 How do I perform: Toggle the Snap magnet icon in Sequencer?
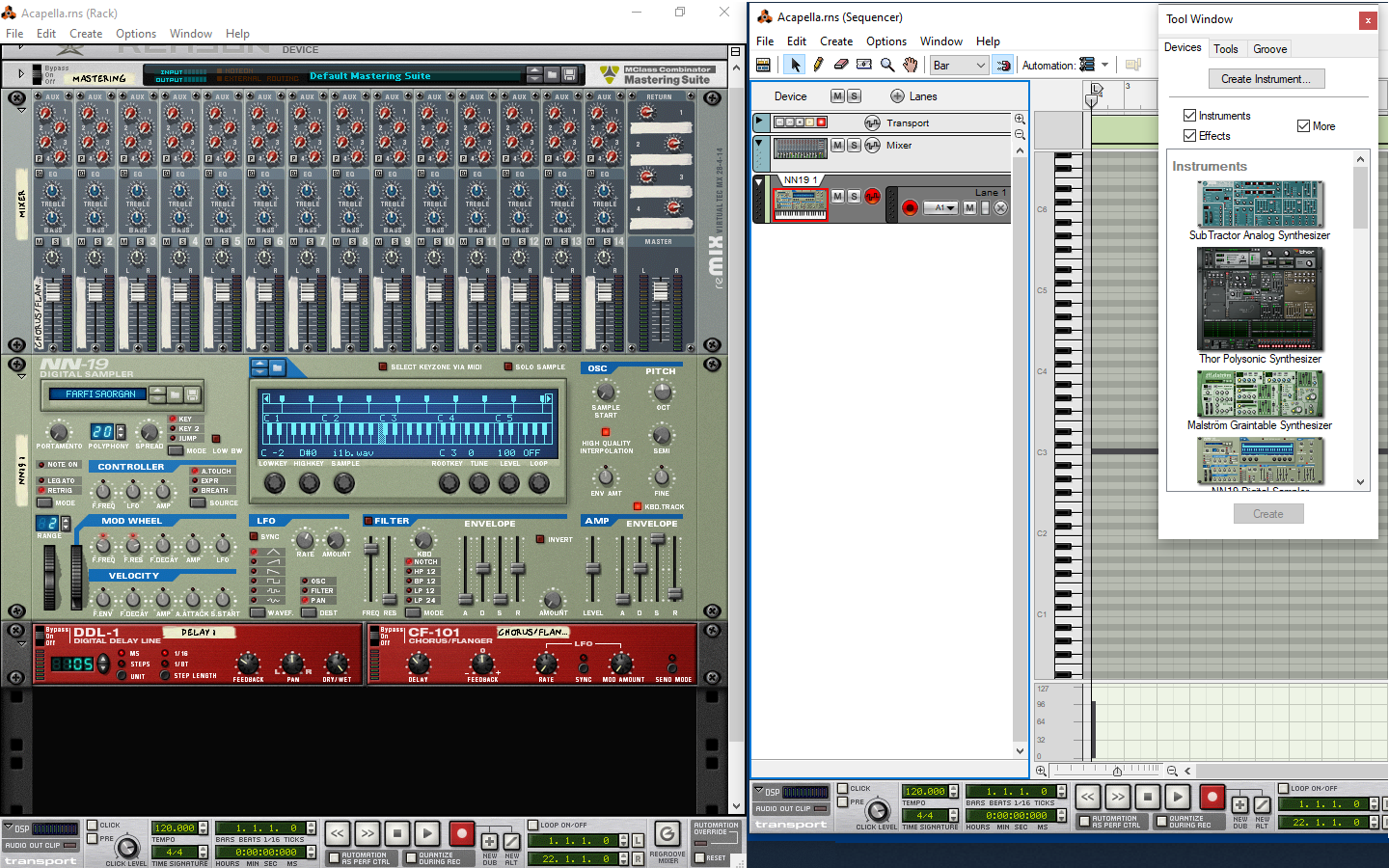pyautogui.click(x=1003, y=65)
